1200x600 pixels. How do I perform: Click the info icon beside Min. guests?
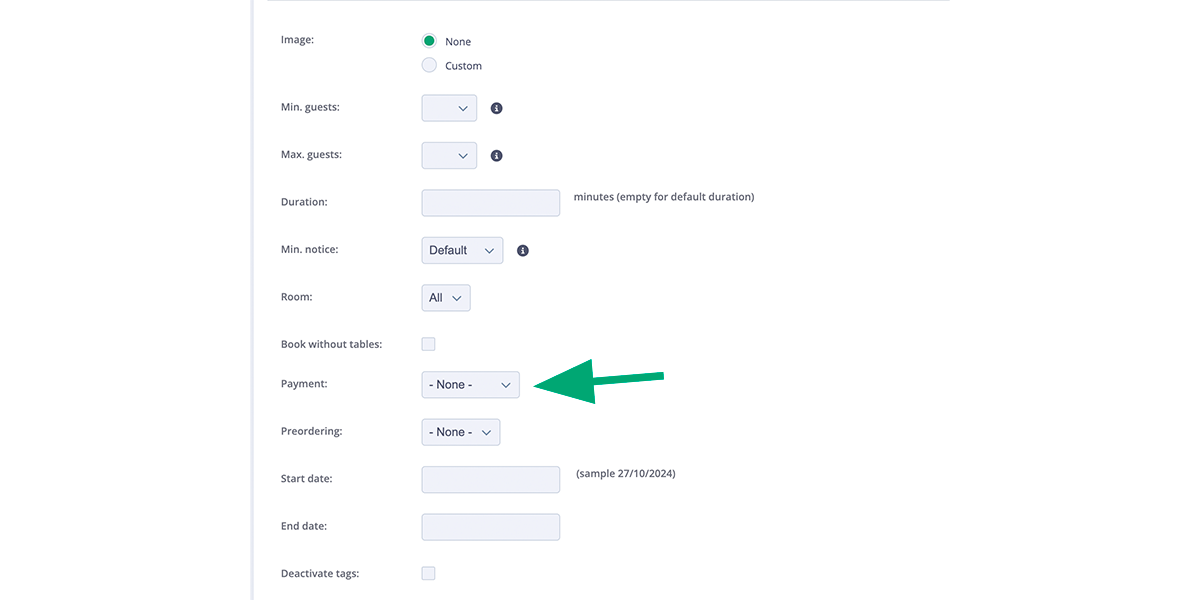[x=496, y=107]
